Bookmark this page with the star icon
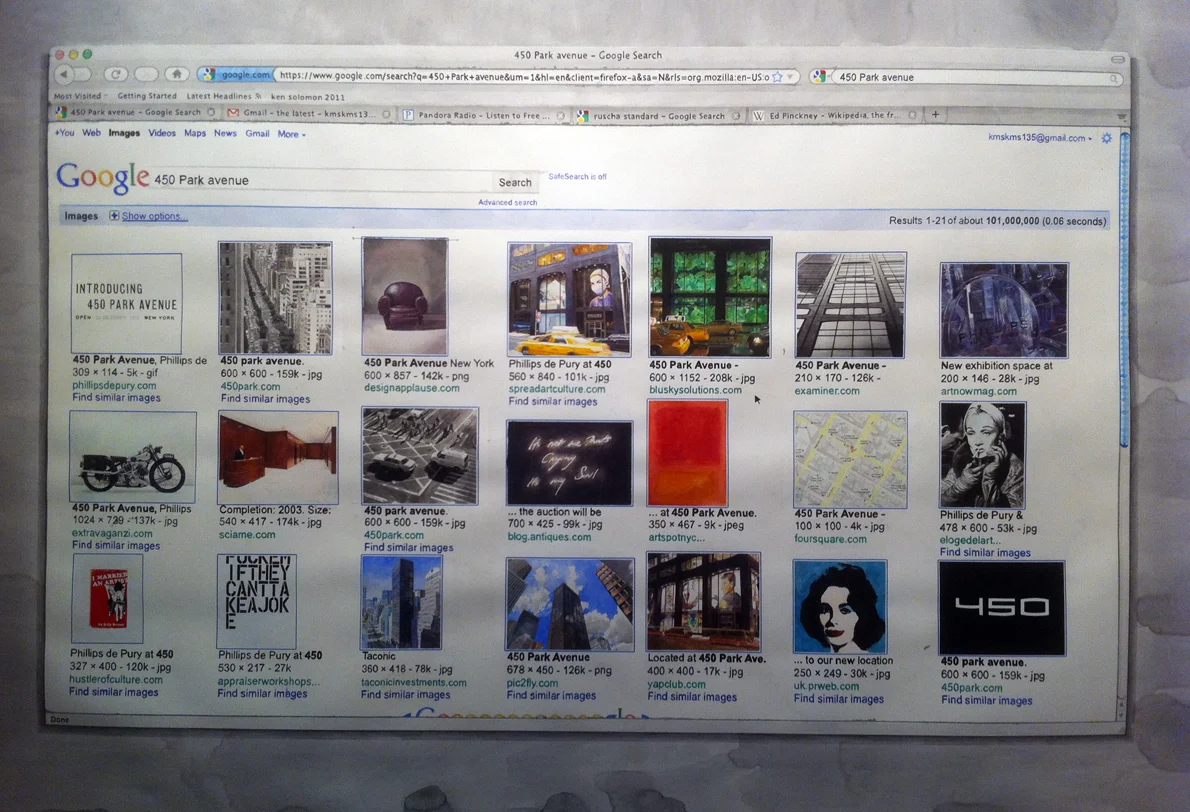Screen dimensions: 1190x812 (x=777, y=77)
